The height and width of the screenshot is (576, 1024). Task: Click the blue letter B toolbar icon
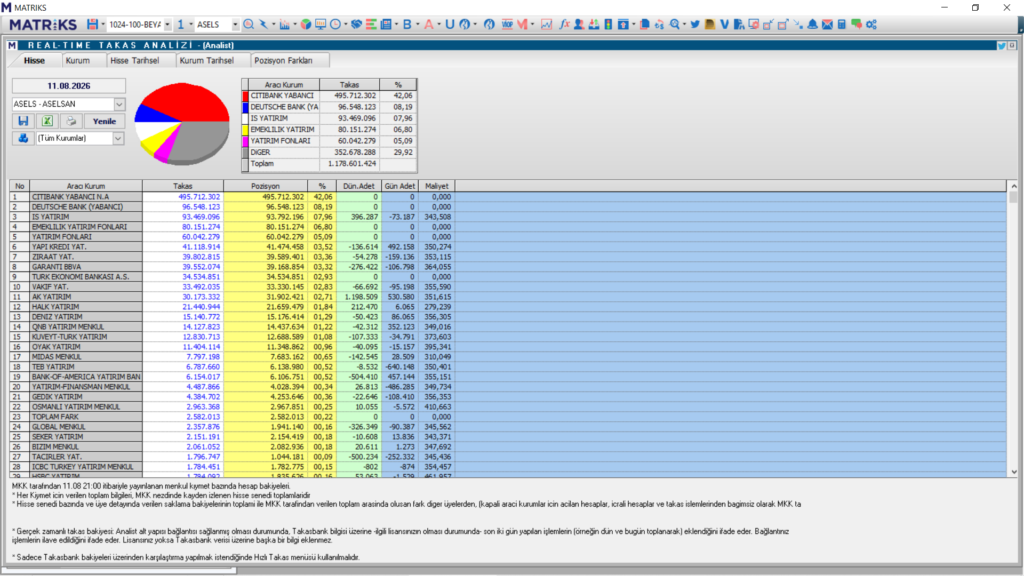(408, 24)
